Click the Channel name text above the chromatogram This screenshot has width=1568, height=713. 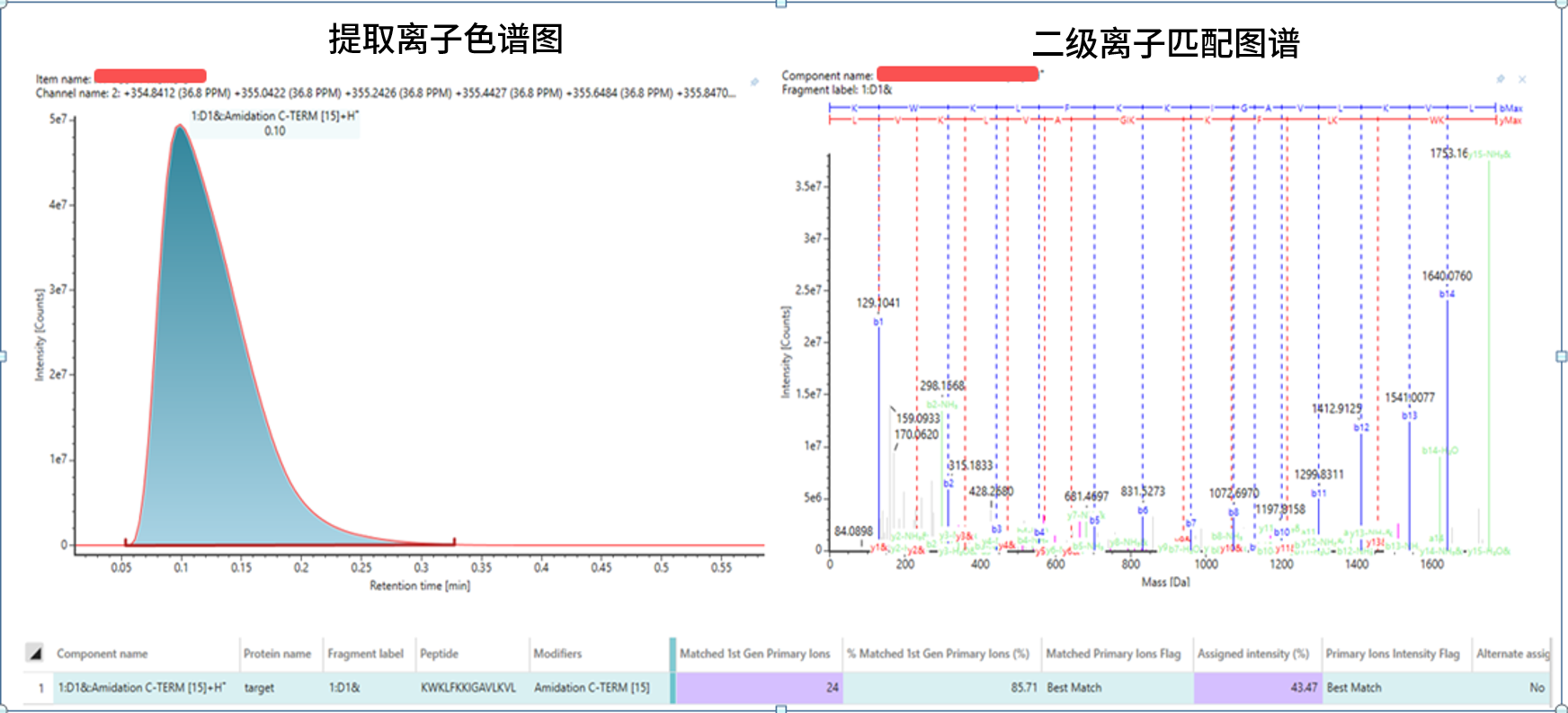point(386,93)
